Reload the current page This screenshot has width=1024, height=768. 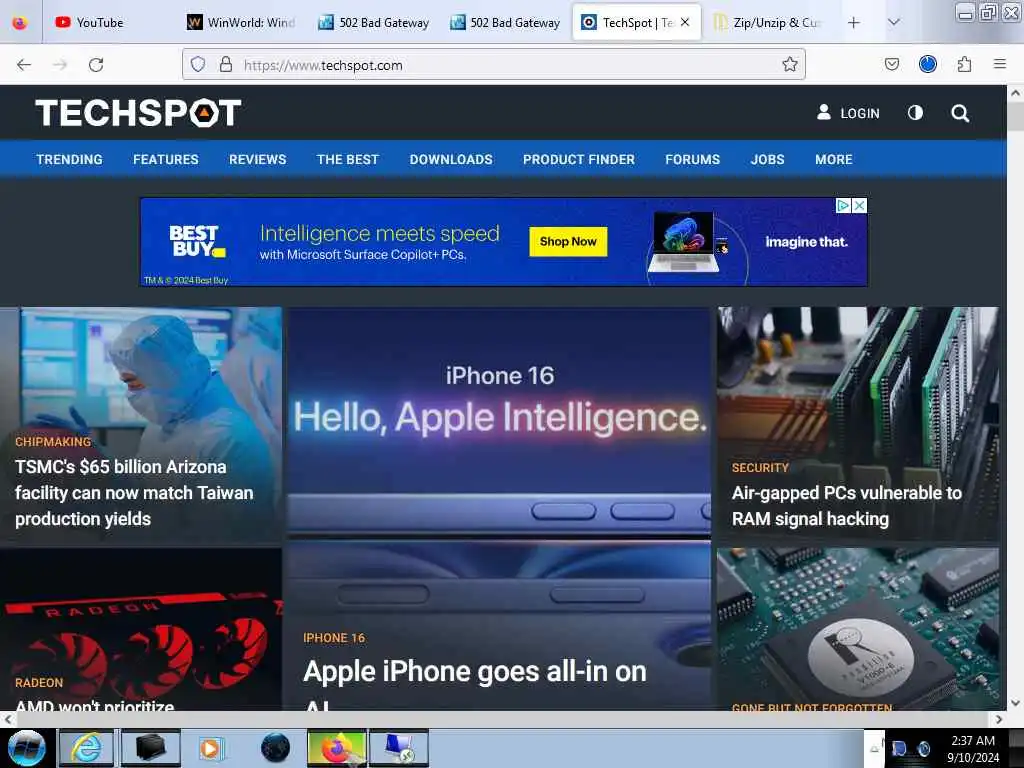click(x=96, y=65)
